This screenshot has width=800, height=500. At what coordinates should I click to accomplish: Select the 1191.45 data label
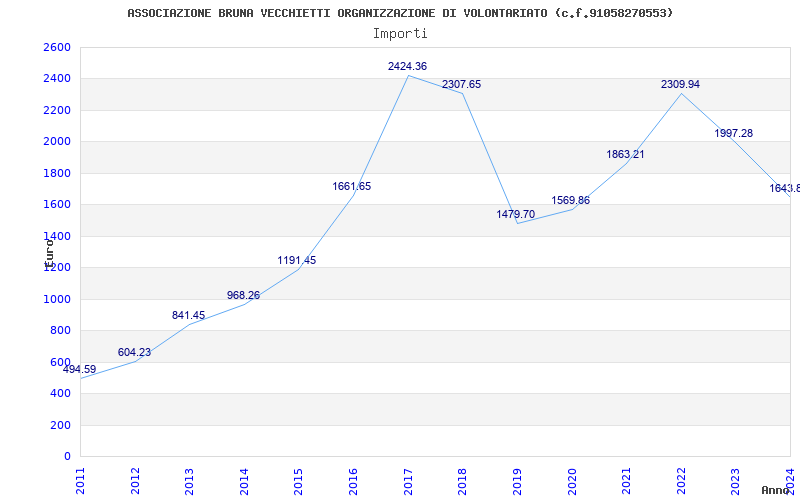[x=296, y=260]
